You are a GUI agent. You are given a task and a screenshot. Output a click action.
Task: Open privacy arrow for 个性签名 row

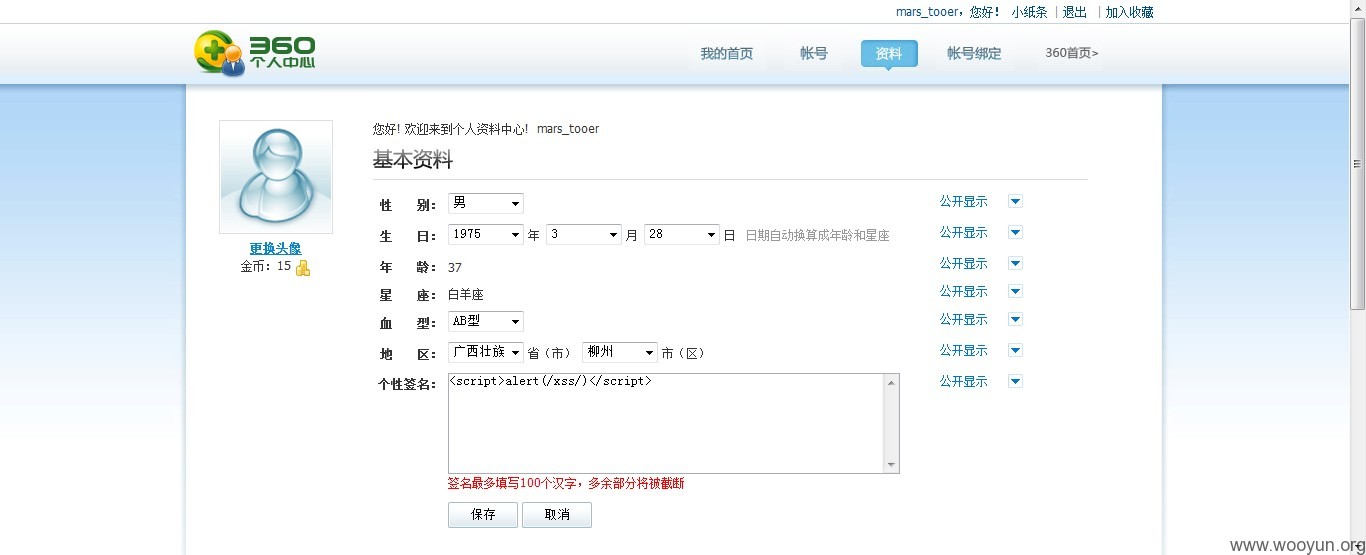tap(1015, 381)
